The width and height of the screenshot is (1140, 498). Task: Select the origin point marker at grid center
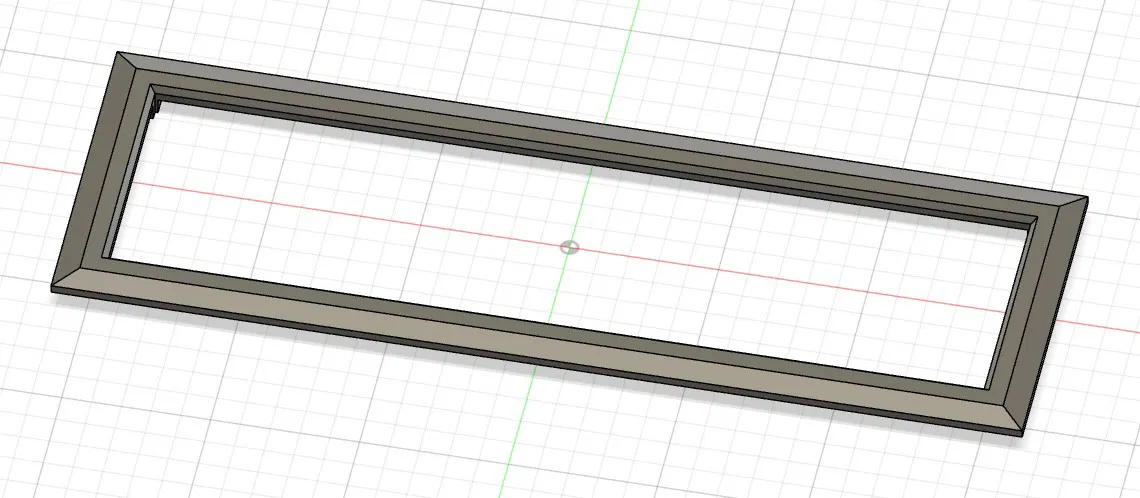click(569, 248)
